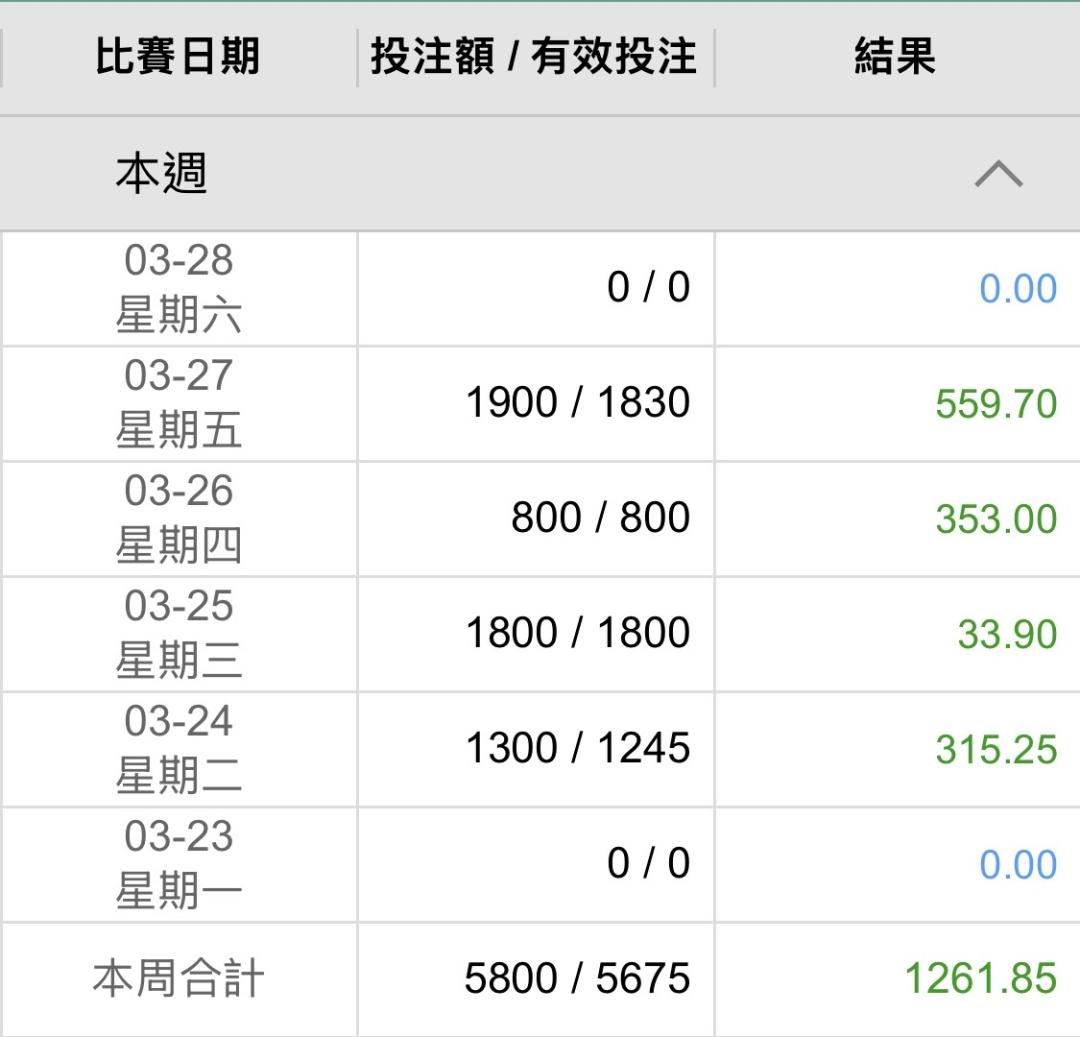Click the 本周合計 weekly total label
Viewport: 1080px width, 1037px height.
click(178, 978)
